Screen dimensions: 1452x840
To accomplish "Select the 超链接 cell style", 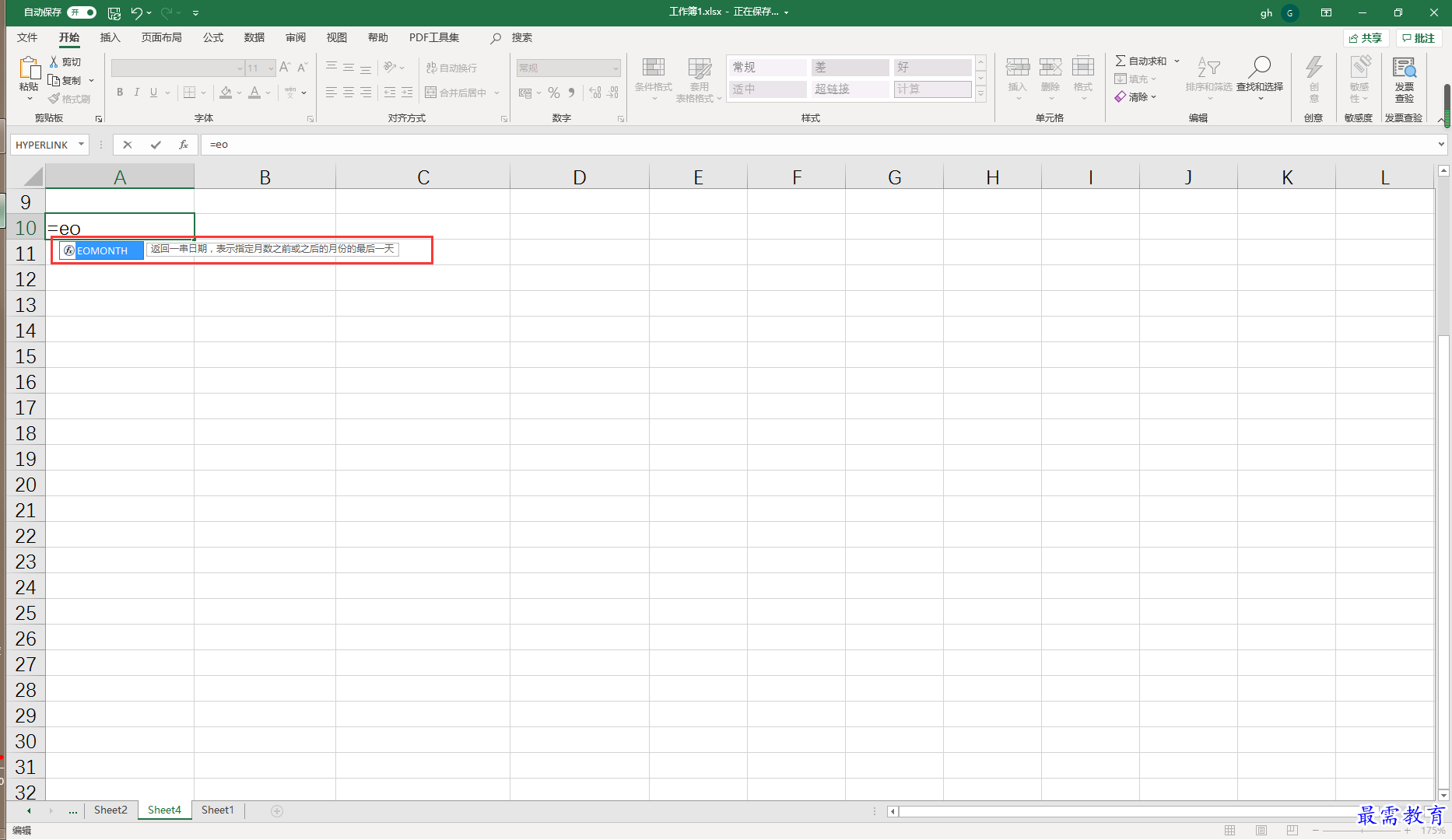I will 850,89.
